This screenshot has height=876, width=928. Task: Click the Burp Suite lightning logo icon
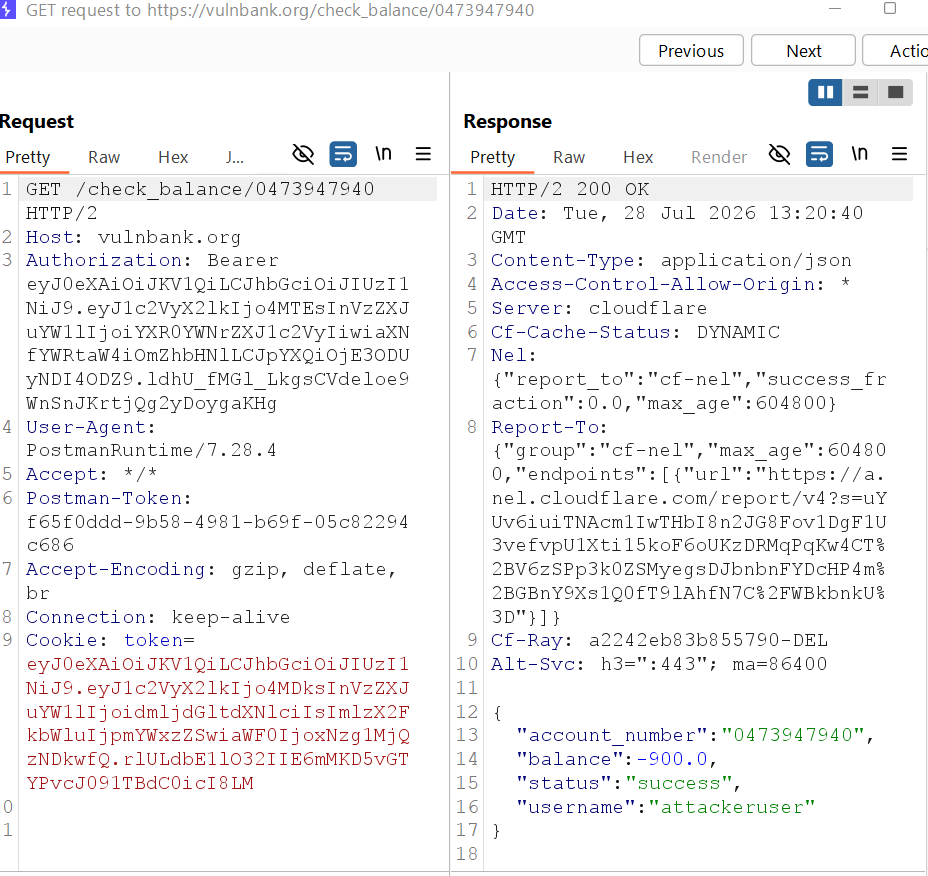[7, 9]
